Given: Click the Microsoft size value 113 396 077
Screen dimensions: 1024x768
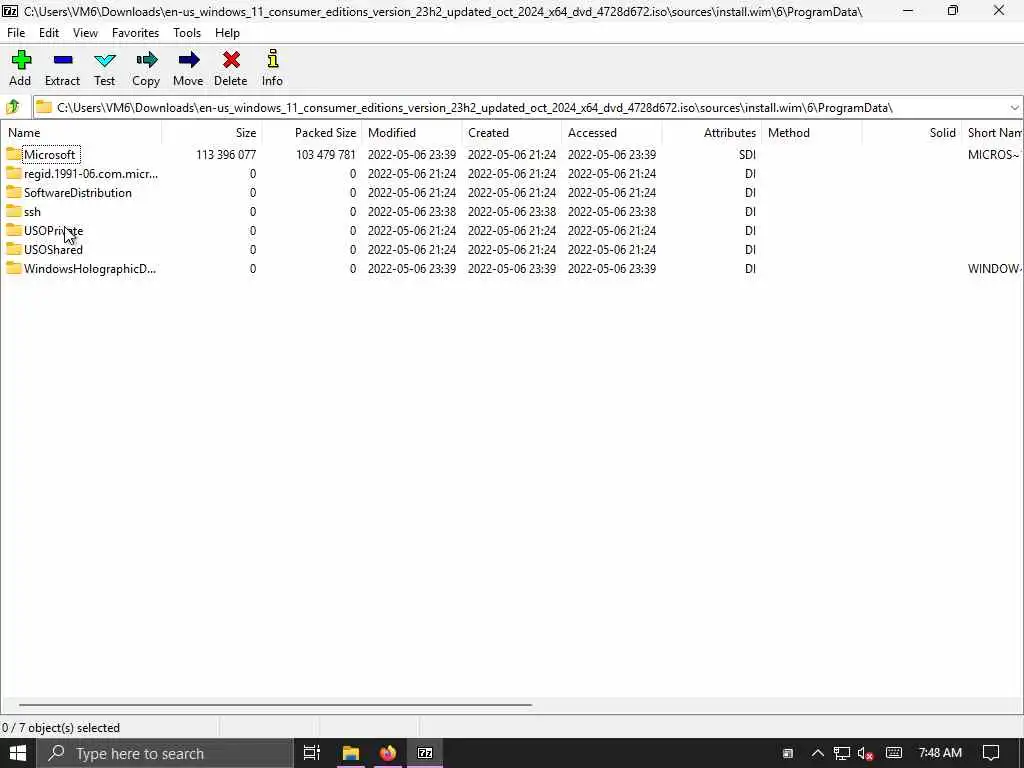Looking at the screenshot, I should point(226,155).
